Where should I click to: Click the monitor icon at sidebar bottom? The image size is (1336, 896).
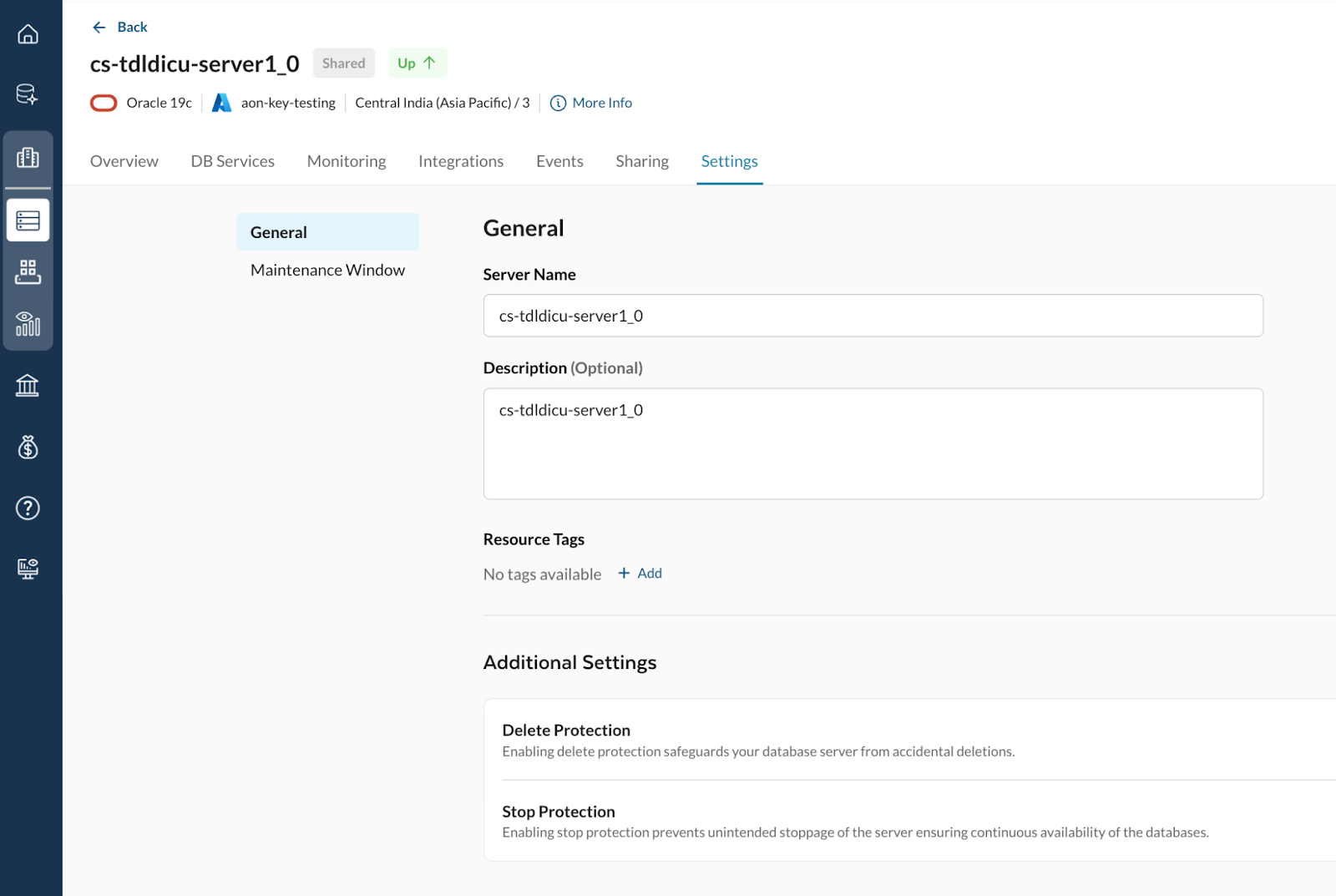28,569
